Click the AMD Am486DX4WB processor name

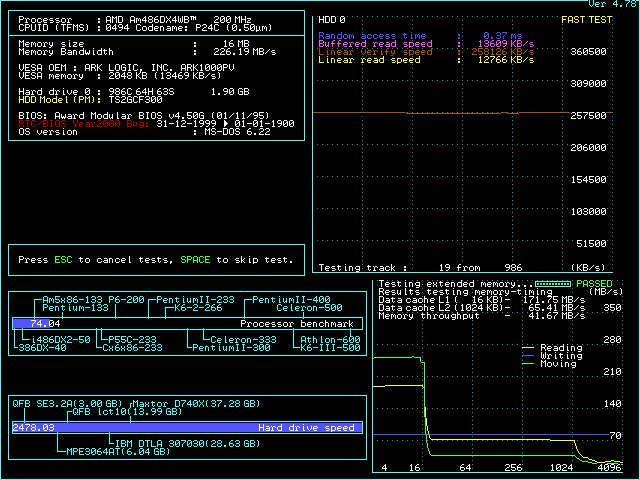[151, 20]
